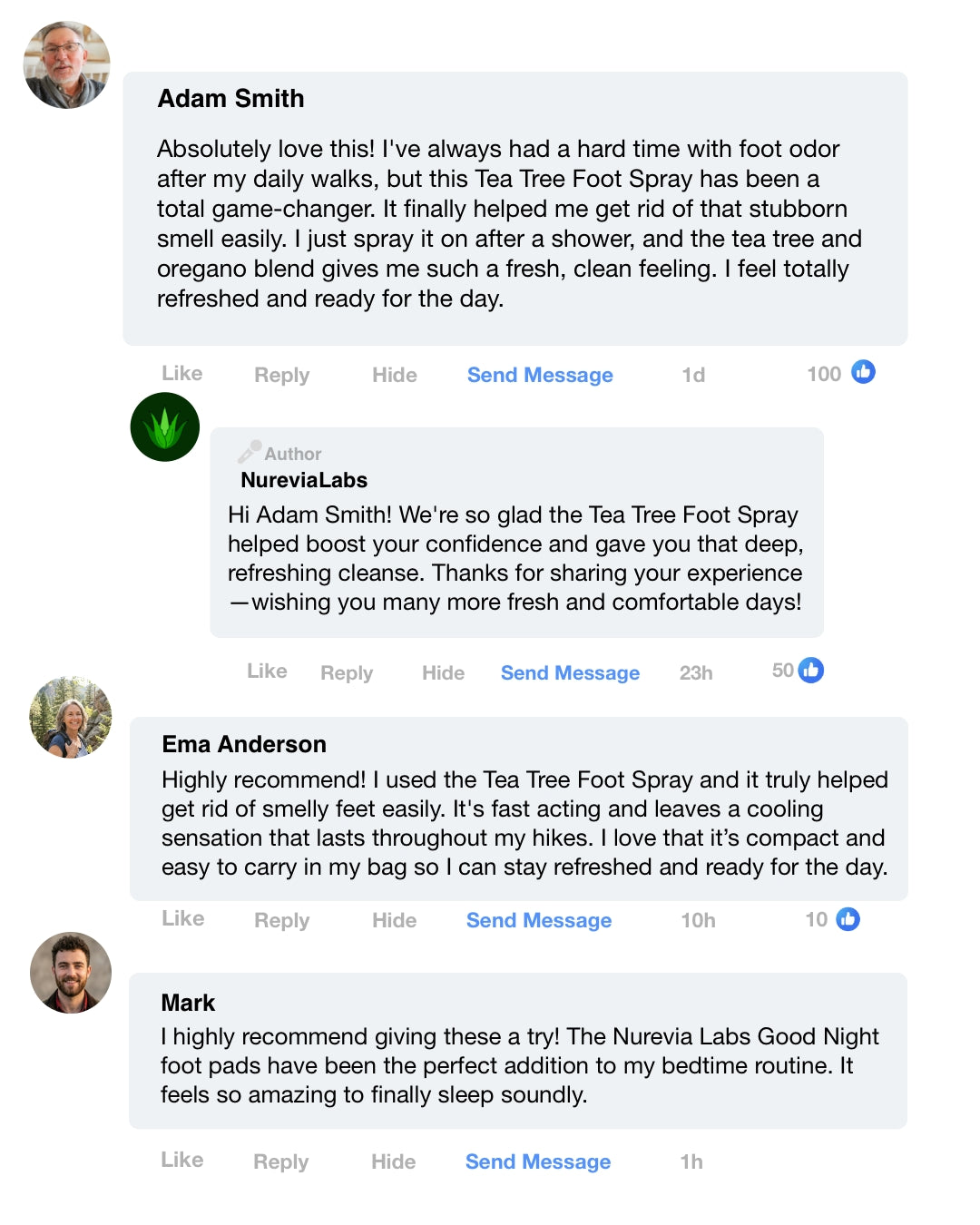Like Adam Smith's comment

[x=182, y=374]
